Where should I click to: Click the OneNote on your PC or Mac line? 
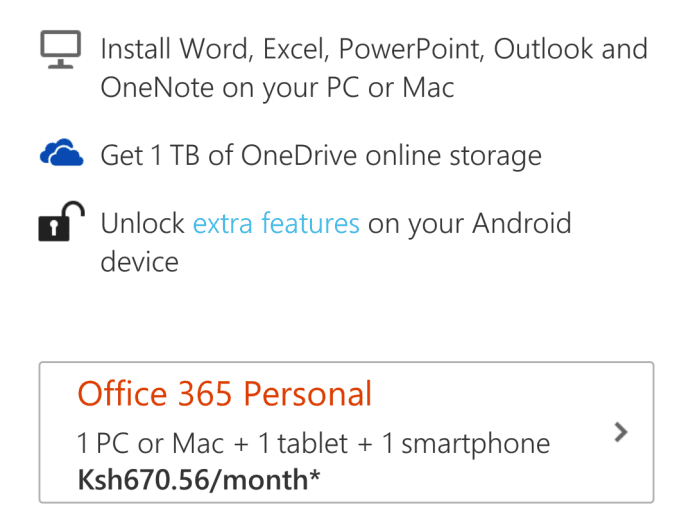coord(277,88)
